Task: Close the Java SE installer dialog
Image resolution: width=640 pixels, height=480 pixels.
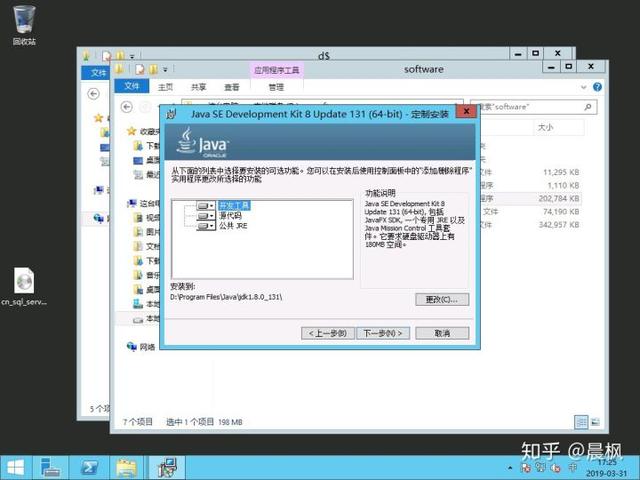Action: click(466, 111)
